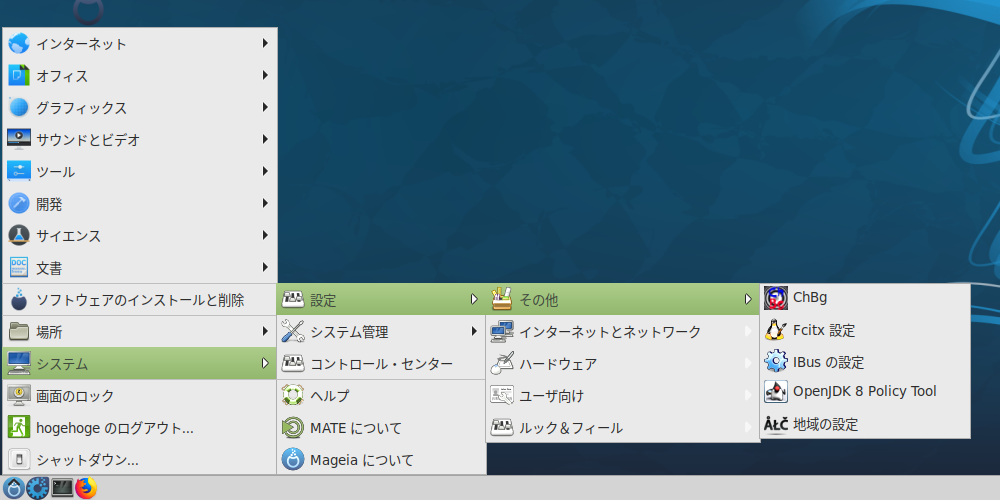Click the logout exit-door icon
The width and height of the screenshot is (1000, 500).
pos(18,427)
